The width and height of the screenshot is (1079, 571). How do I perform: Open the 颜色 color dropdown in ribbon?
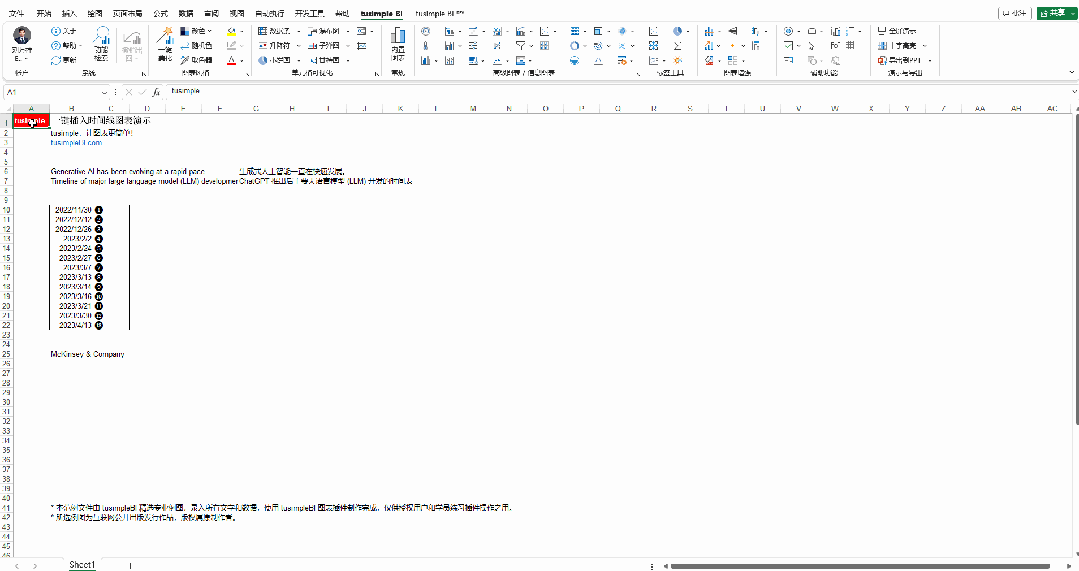(196, 31)
